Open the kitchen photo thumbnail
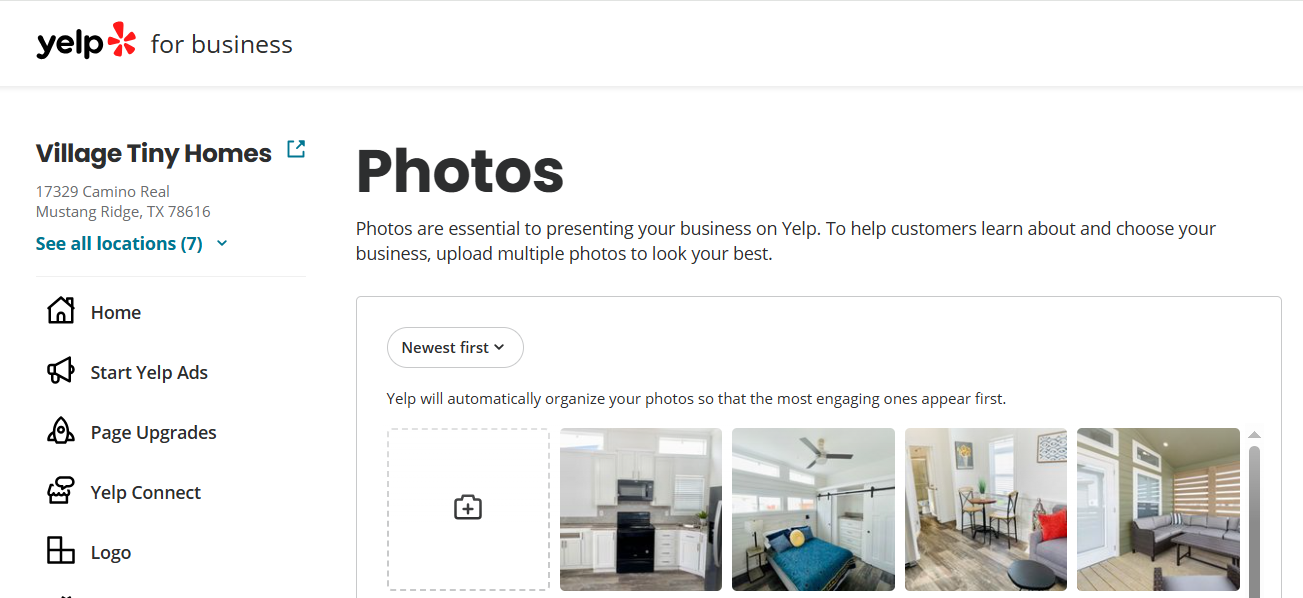 point(641,509)
